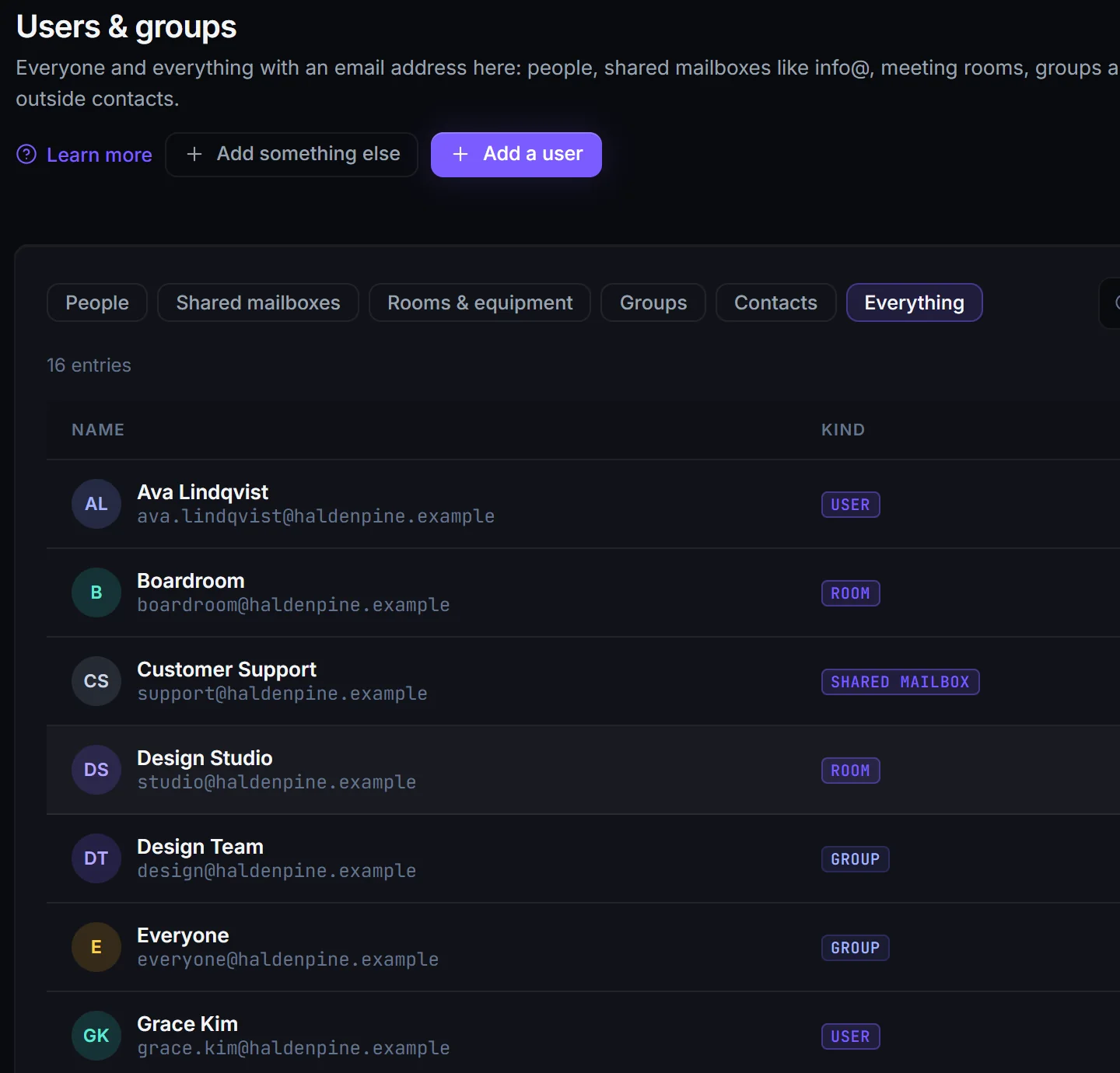Click the Boardroom B avatar
Image resolution: width=1120 pixels, height=1073 pixels.
tap(96, 592)
